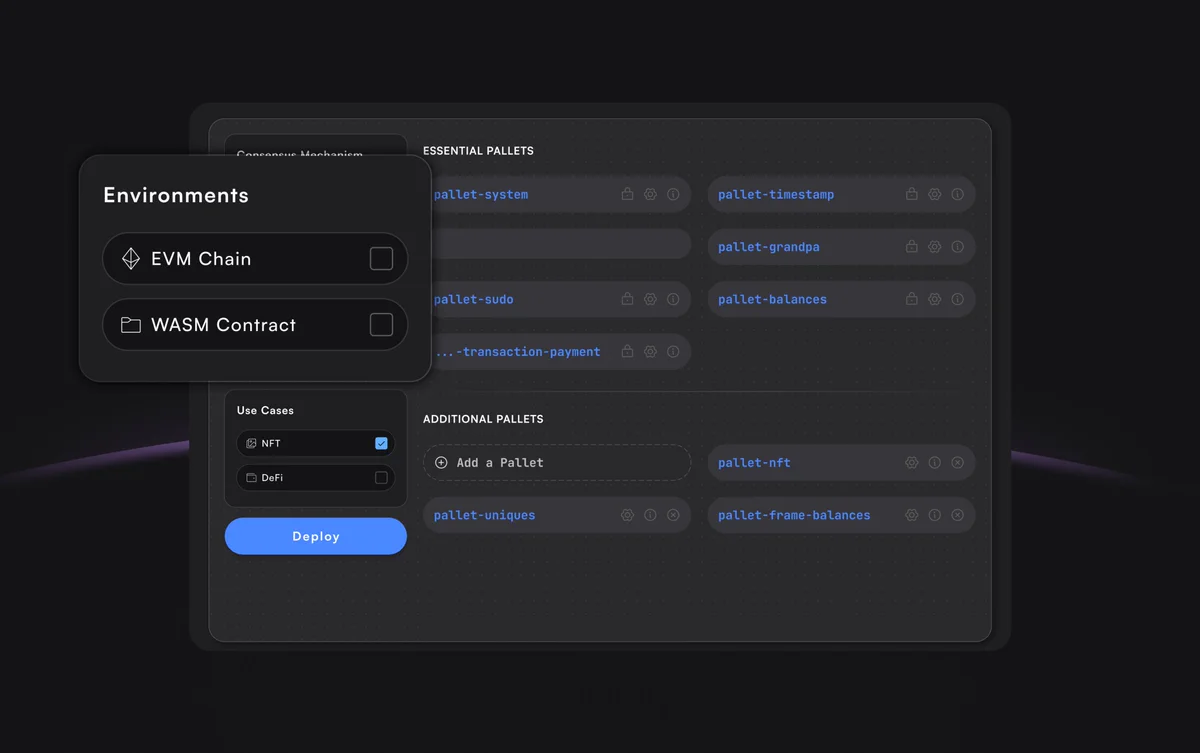This screenshot has width=1200, height=753.
Task: Open settings gear for pallet-system
Action: (650, 194)
